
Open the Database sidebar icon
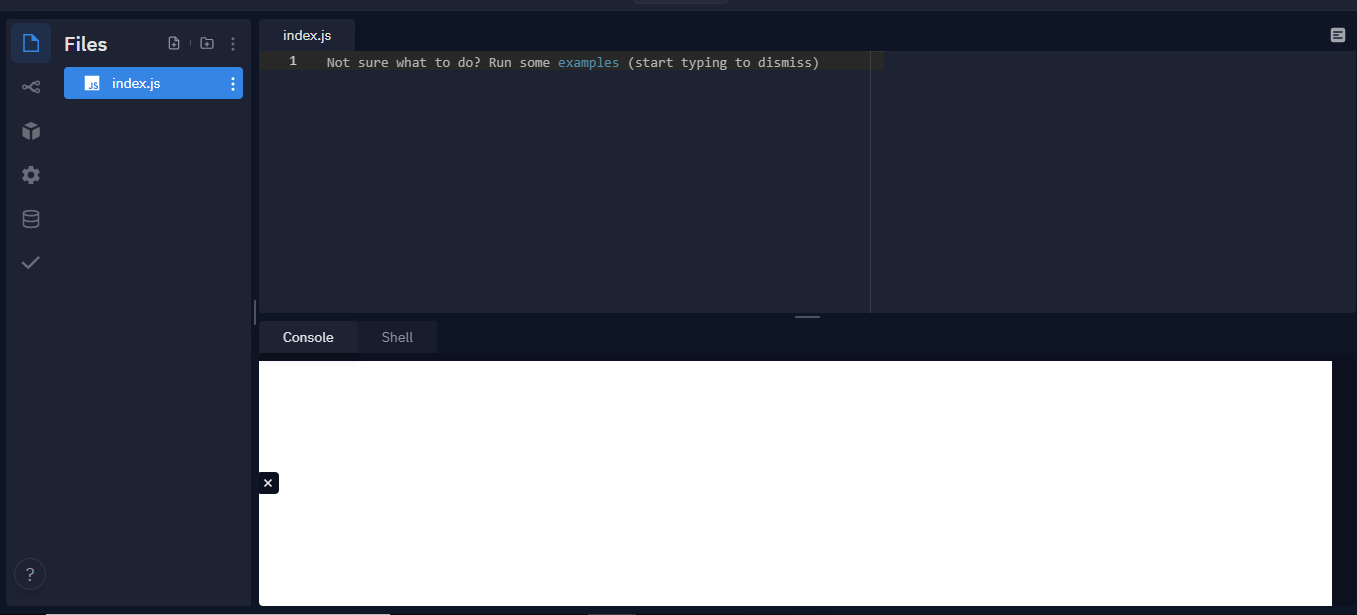coord(31,219)
